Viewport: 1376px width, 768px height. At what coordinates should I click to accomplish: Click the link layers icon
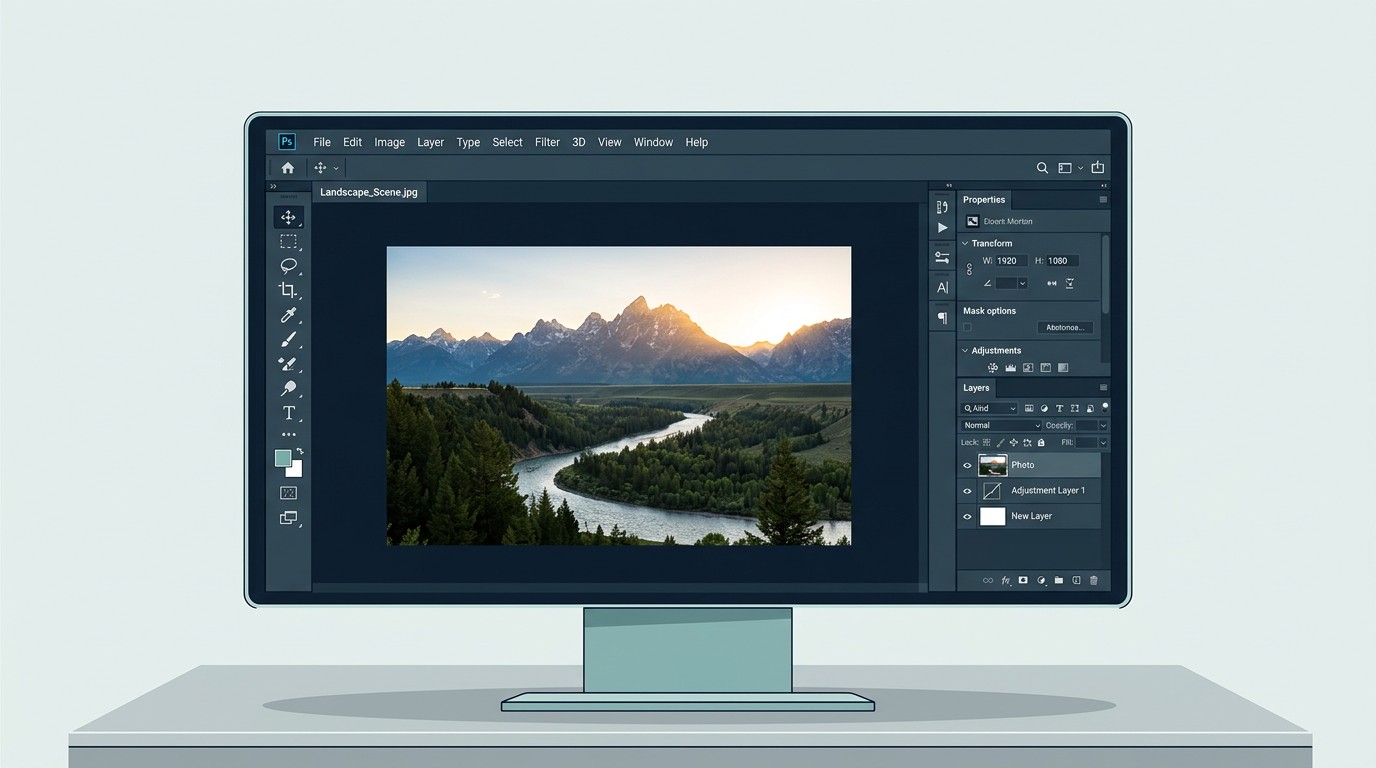pyautogui.click(x=988, y=580)
